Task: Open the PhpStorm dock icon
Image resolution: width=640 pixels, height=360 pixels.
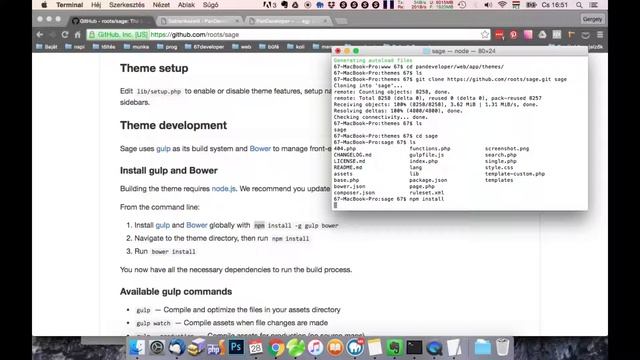Action: pyautogui.click(x=216, y=347)
